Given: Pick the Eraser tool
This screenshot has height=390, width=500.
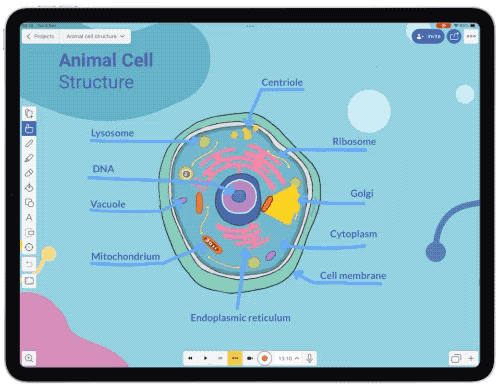Looking at the screenshot, I should click(x=29, y=173).
